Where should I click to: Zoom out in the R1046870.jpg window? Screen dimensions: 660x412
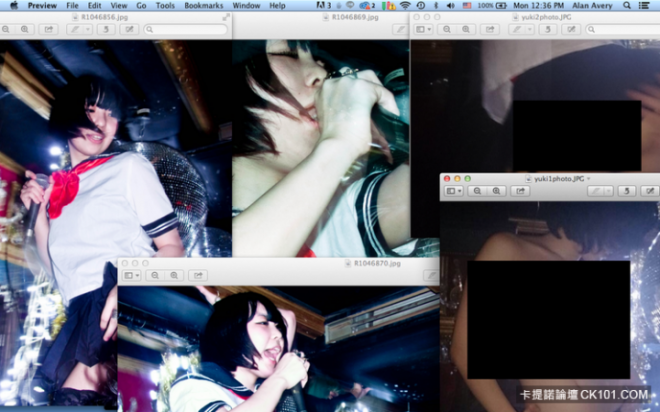pyautogui.click(x=156, y=275)
